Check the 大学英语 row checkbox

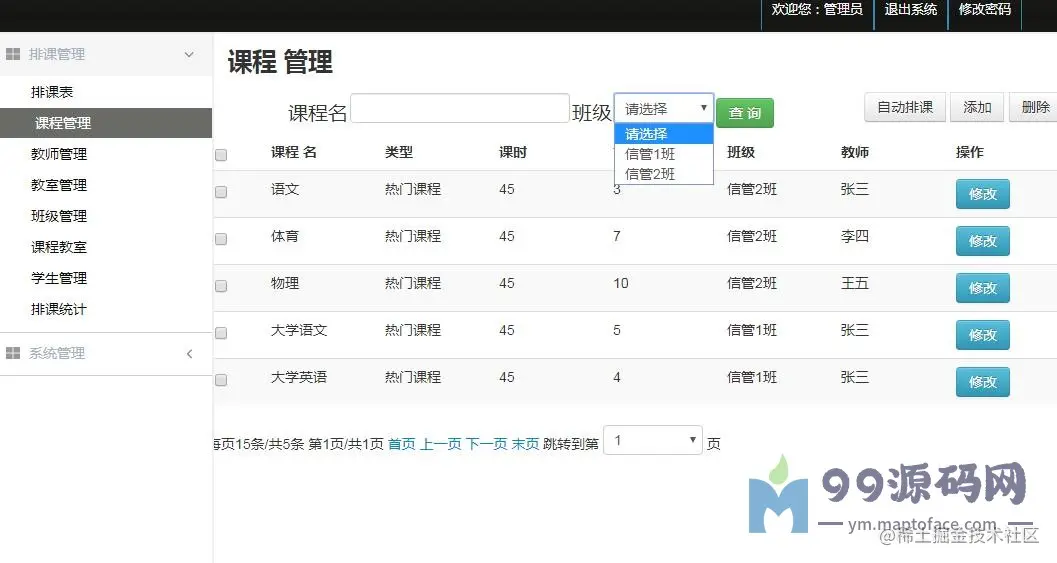click(221, 380)
